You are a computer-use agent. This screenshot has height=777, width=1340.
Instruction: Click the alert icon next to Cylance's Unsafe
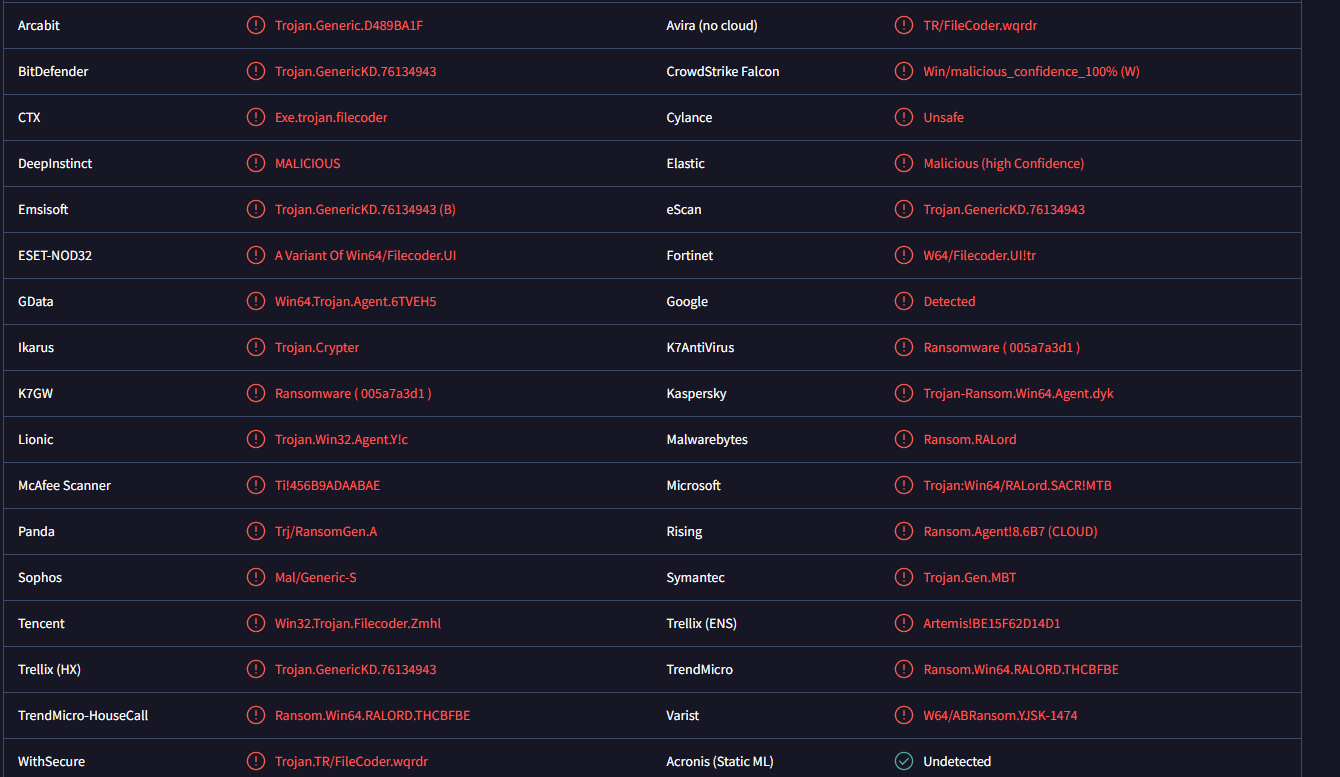click(904, 117)
